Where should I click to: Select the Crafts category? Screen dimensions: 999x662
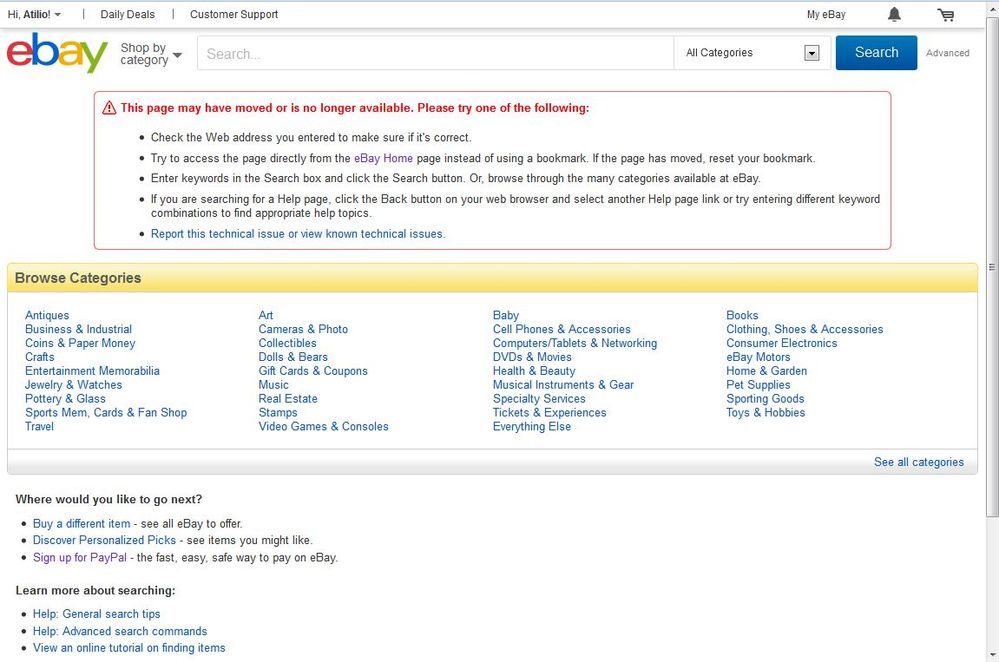(x=40, y=357)
